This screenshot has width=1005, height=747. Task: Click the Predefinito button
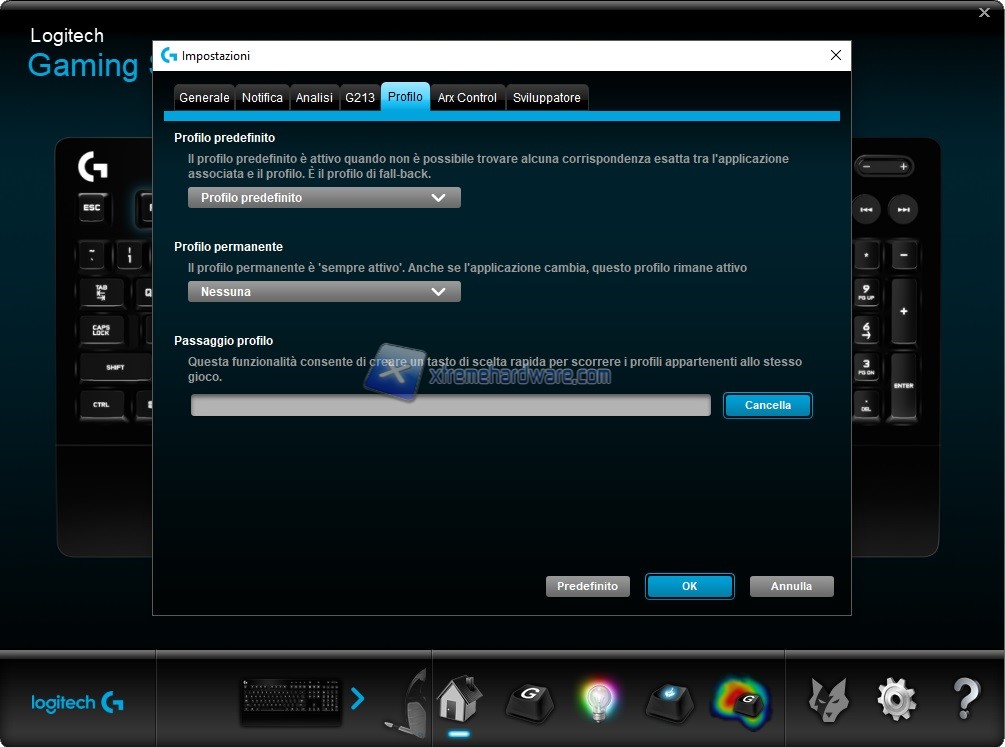tap(587, 586)
